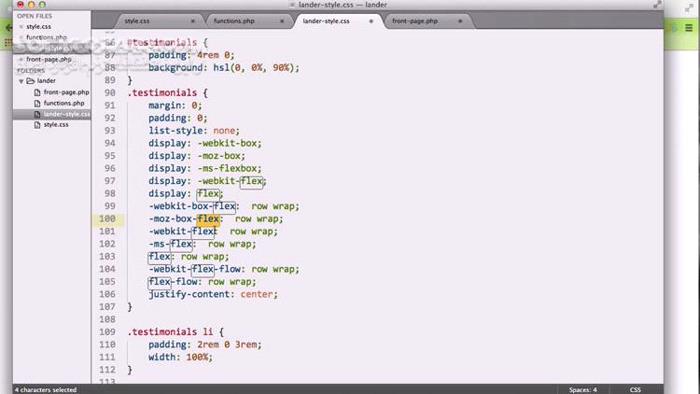
Task: Click the '4 characters selected' status text
Action: pyautogui.click(x=46, y=390)
